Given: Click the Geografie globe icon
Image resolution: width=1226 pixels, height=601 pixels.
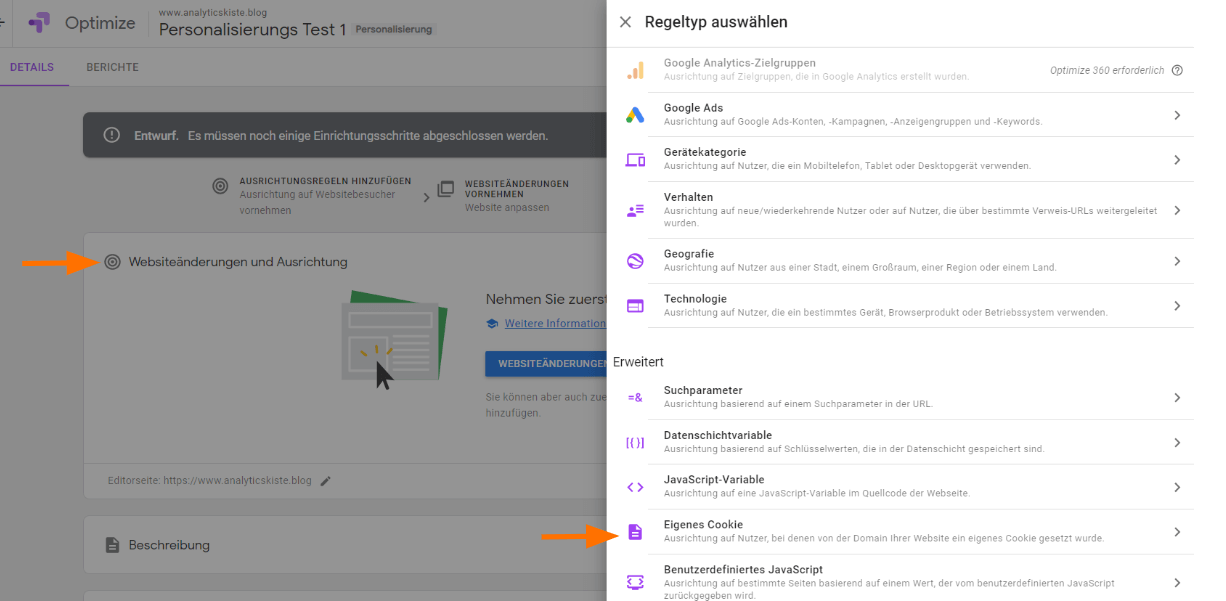Looking at the screenshot, I should tap(635, 261).
